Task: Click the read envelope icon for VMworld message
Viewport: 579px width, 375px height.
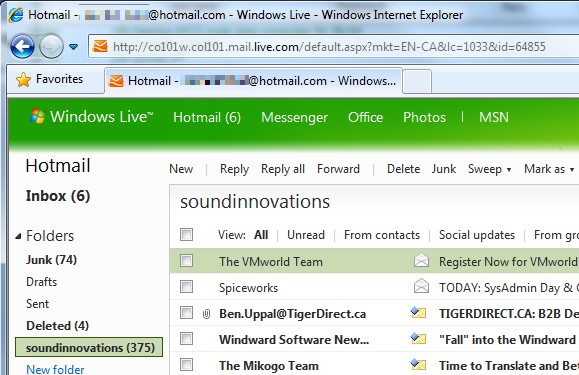Action: coord(421,261)
